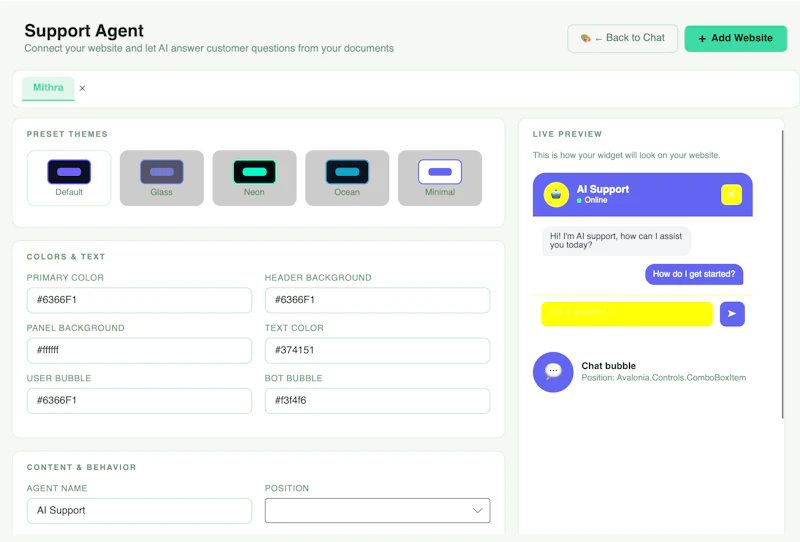Screen dimensions: 800x542
Task: Click the Add Website button
Action: [x=735, y=38]
